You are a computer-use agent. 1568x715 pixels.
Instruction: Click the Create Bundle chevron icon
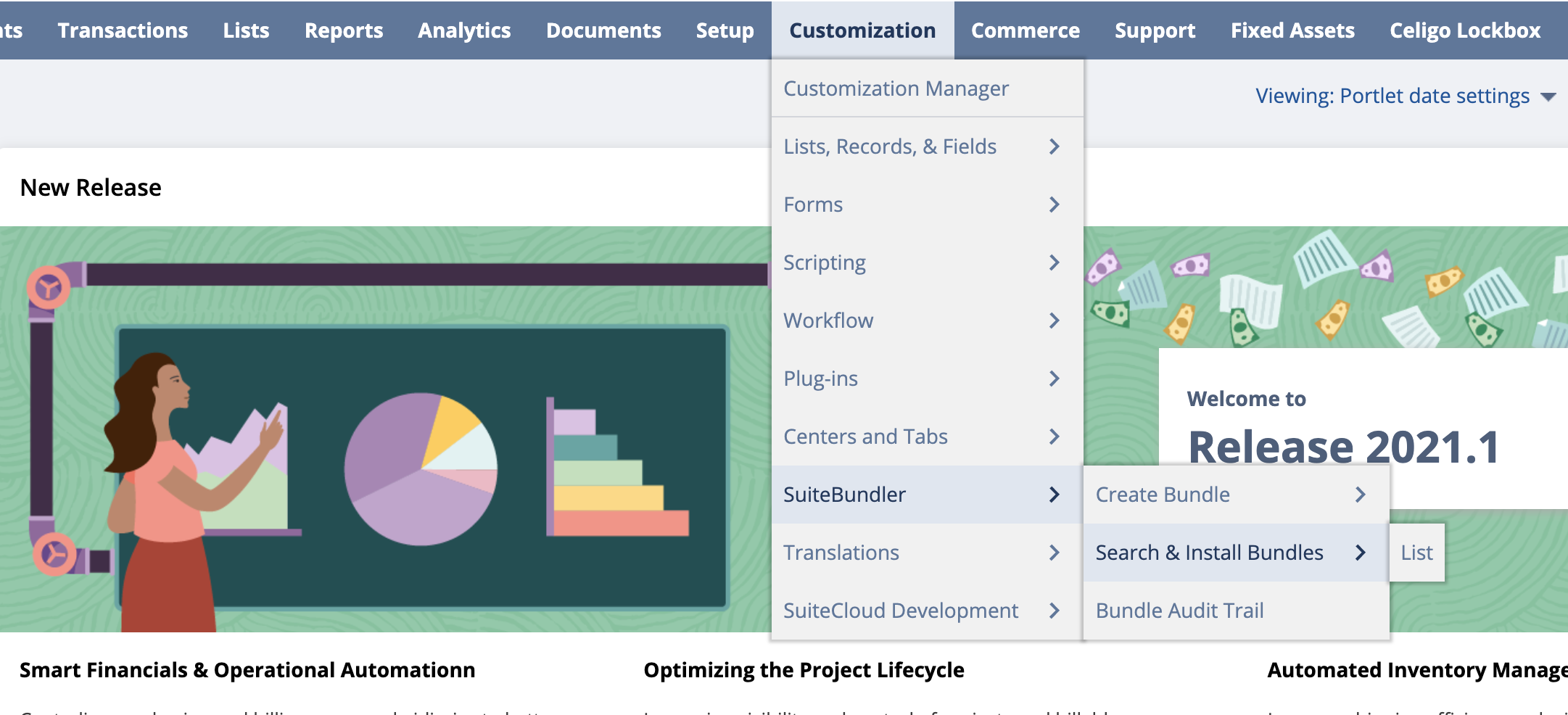tap(1361, 495)
